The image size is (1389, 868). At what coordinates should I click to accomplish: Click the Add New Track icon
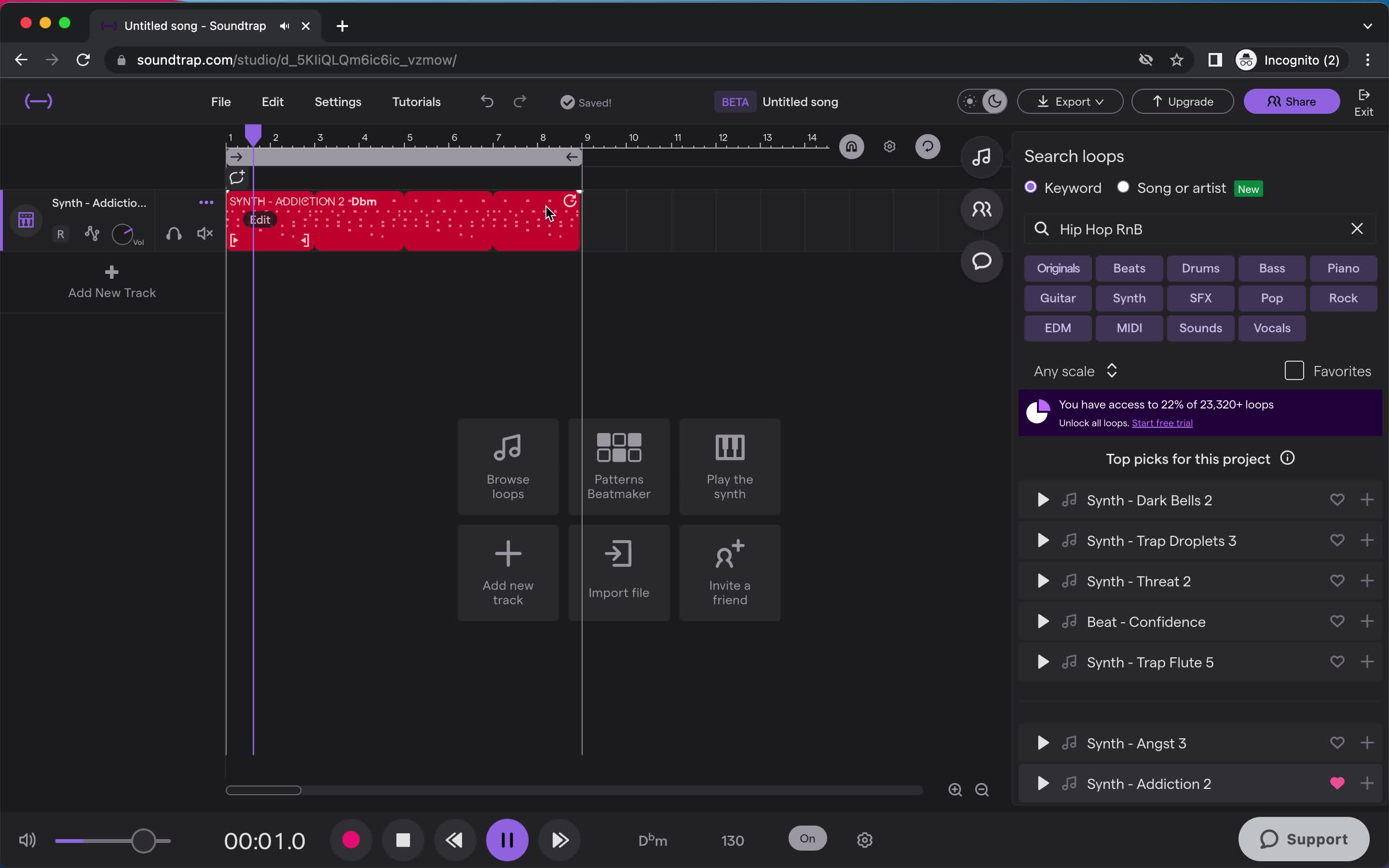[111, 271]
